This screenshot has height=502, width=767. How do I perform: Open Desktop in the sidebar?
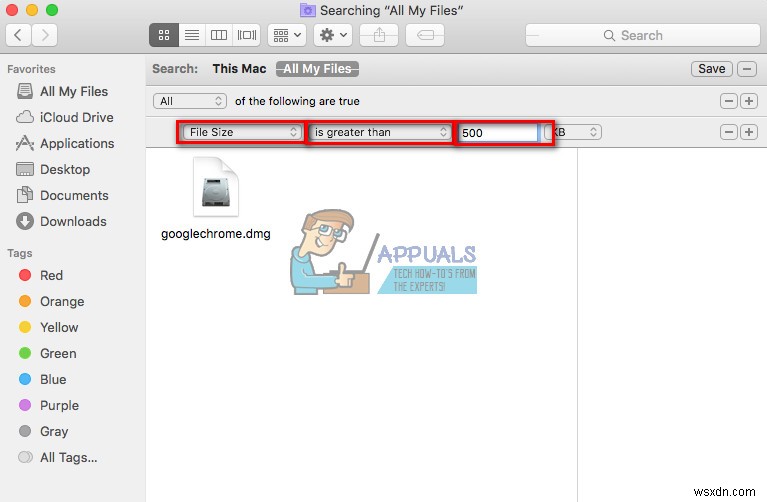coord(53,169)
